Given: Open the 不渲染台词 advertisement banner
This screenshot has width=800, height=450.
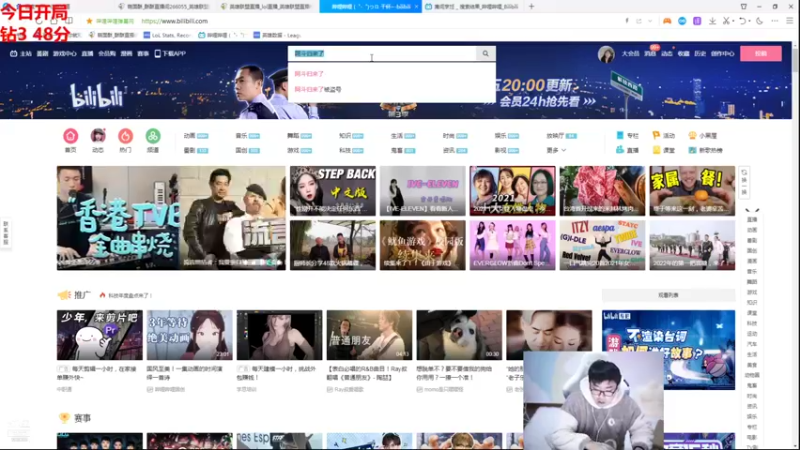Looking at the screenshot, I should pos(668,349).
